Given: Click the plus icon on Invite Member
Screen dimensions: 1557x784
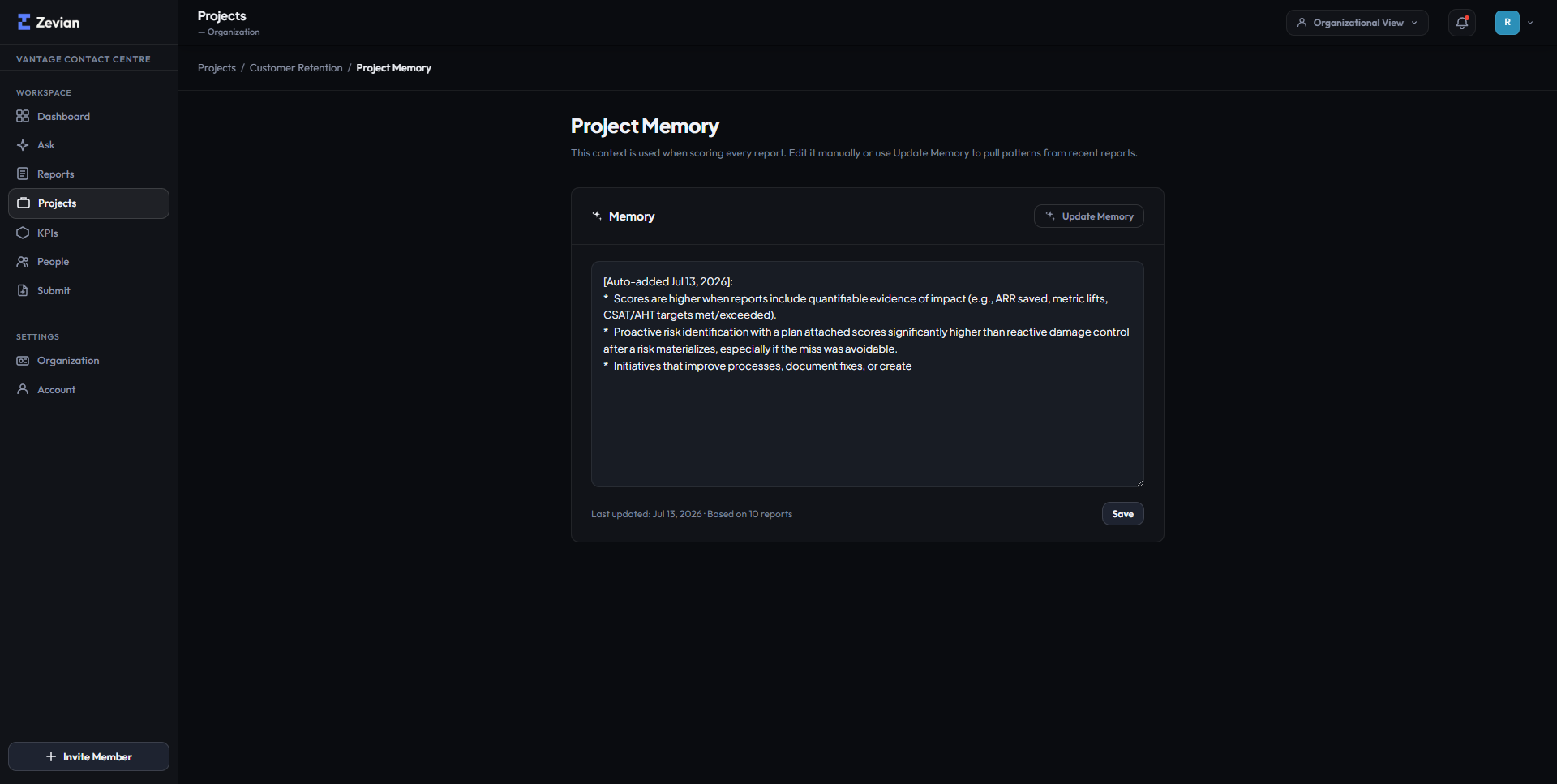Looking at the screenshot, I should [51, 756].
